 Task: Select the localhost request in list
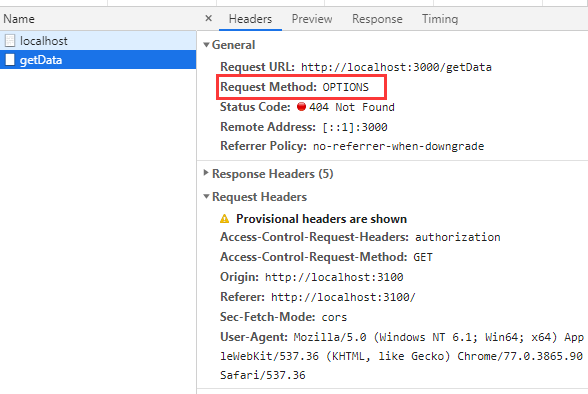[98, 40]
